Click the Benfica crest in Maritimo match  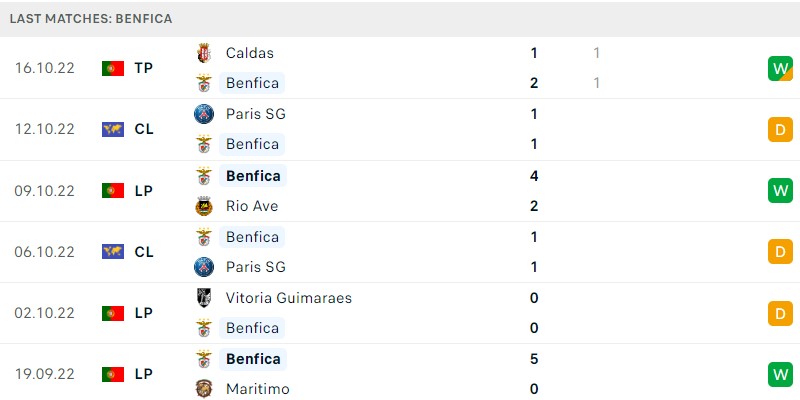point(204,359)
